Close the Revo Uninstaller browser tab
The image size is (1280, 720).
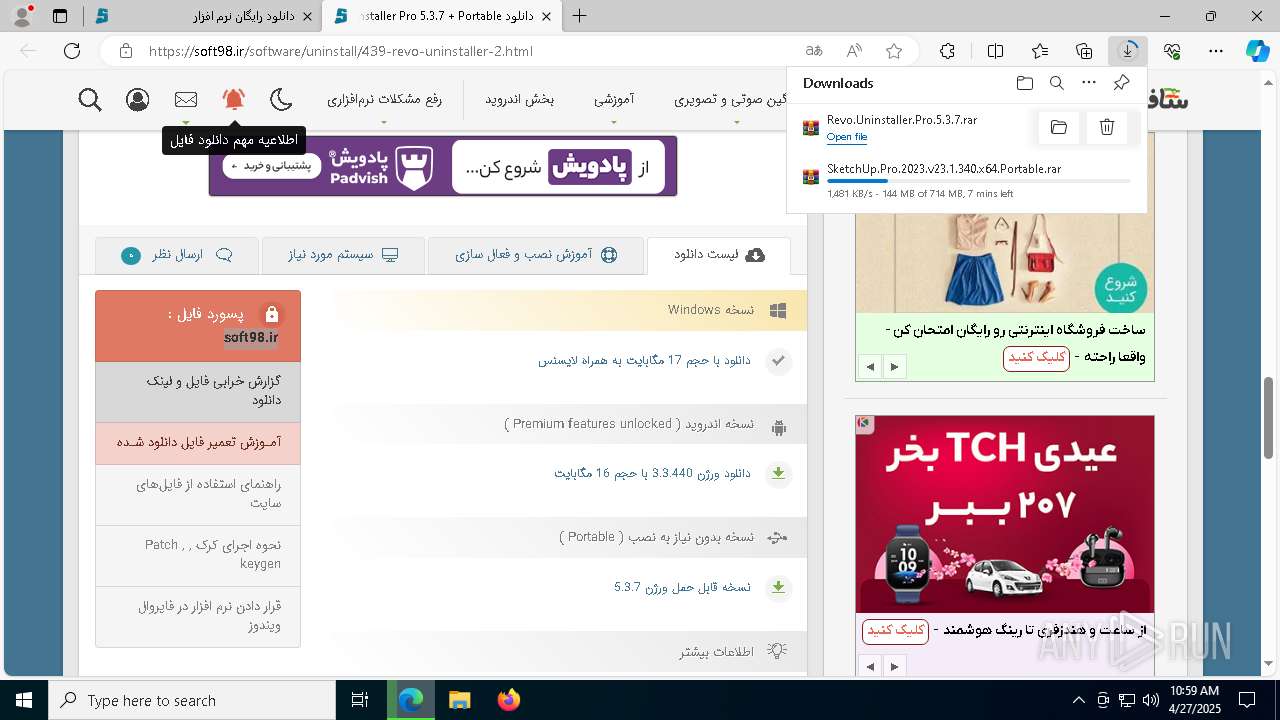click(545, 16)
